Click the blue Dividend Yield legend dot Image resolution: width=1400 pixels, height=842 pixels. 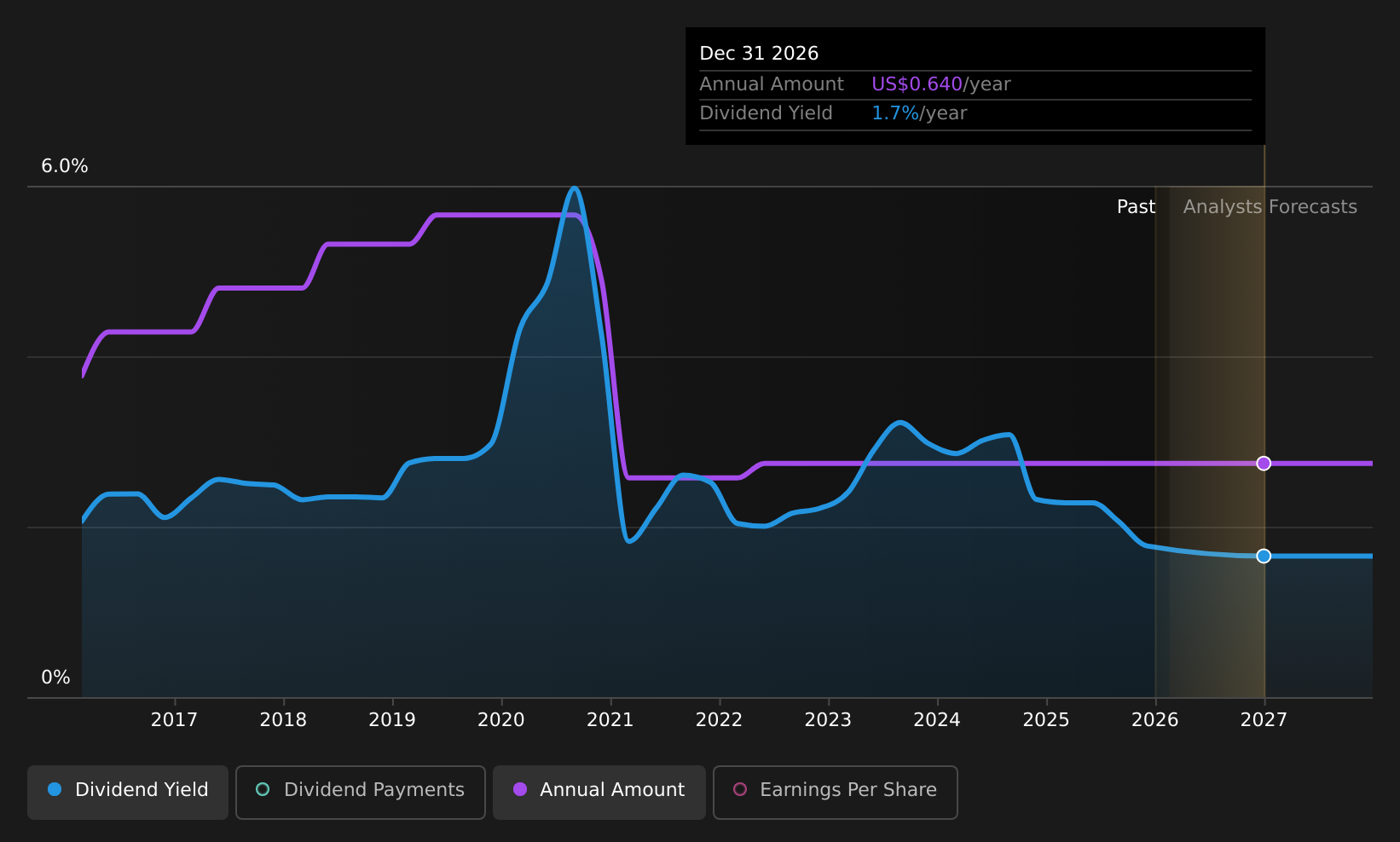[x=55, y=789]
